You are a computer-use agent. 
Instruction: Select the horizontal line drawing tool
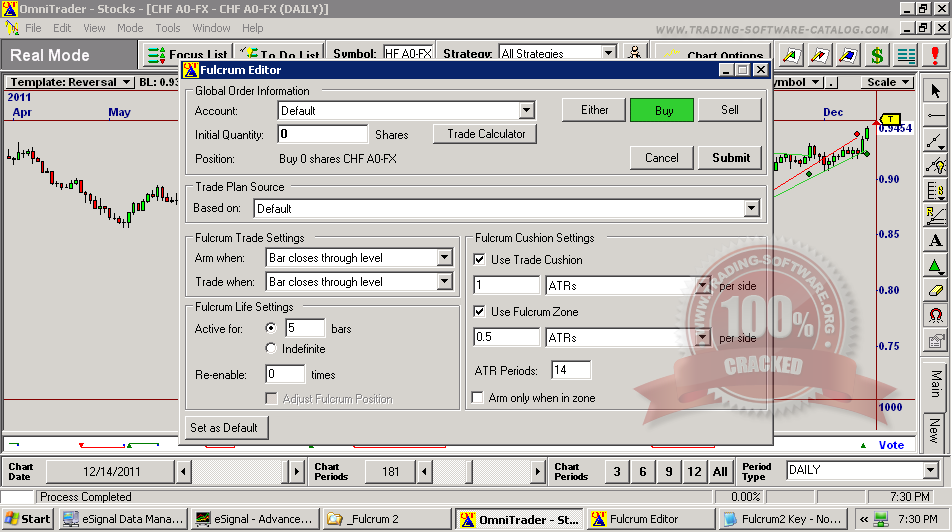pos(935,116)
